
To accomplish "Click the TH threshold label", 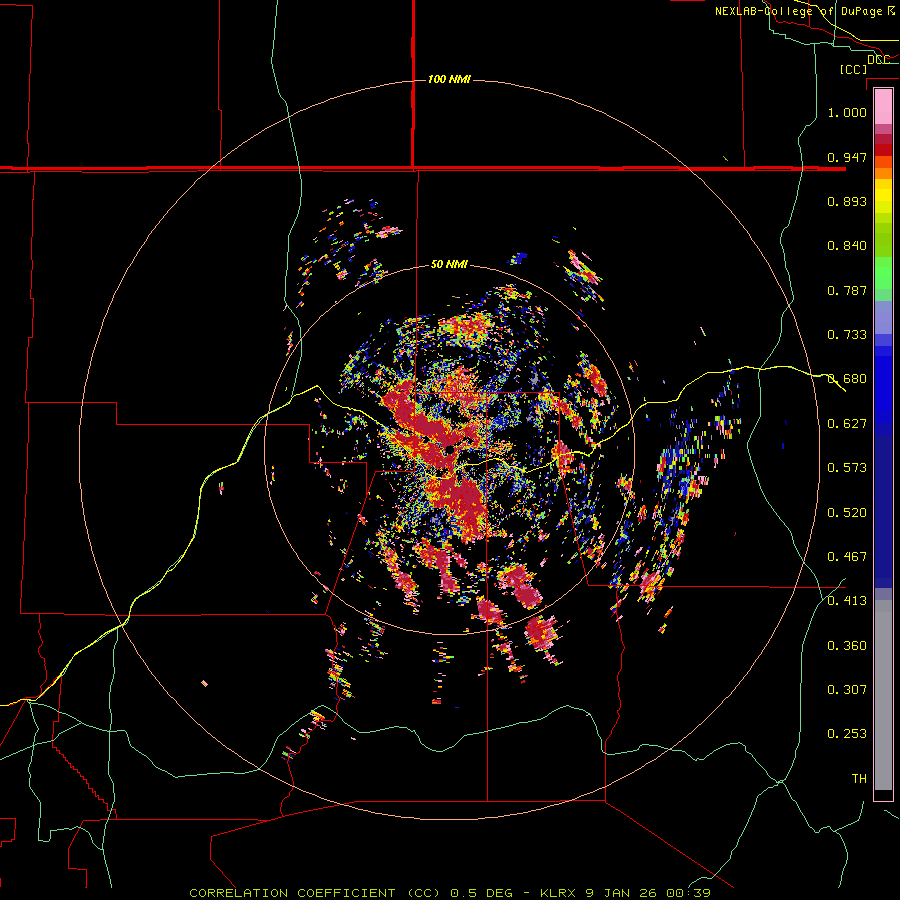I will click(x=859, y=778).
